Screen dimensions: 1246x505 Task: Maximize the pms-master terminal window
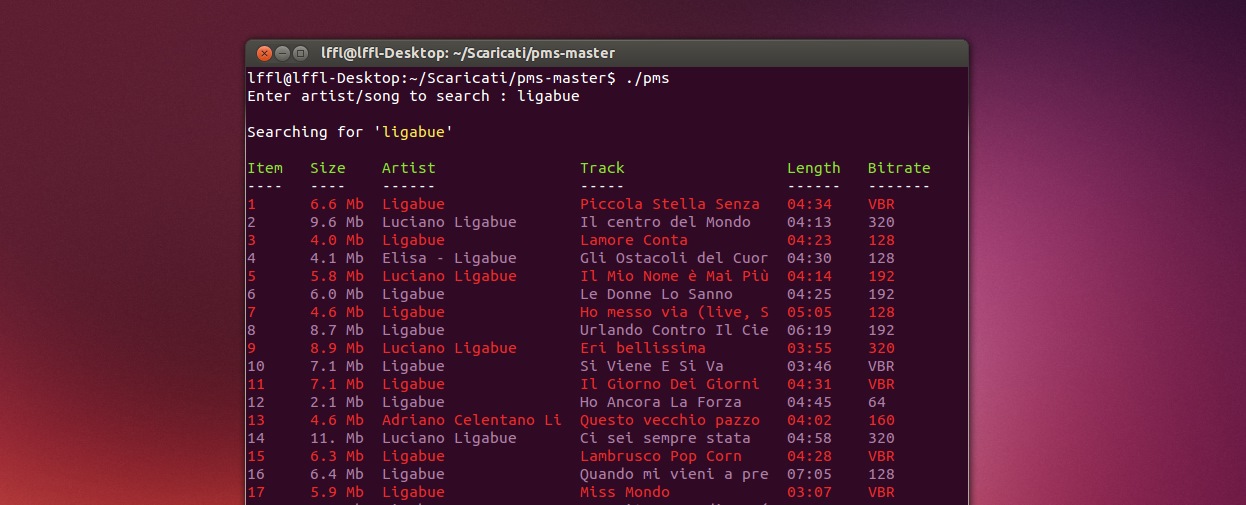[300, 53]
